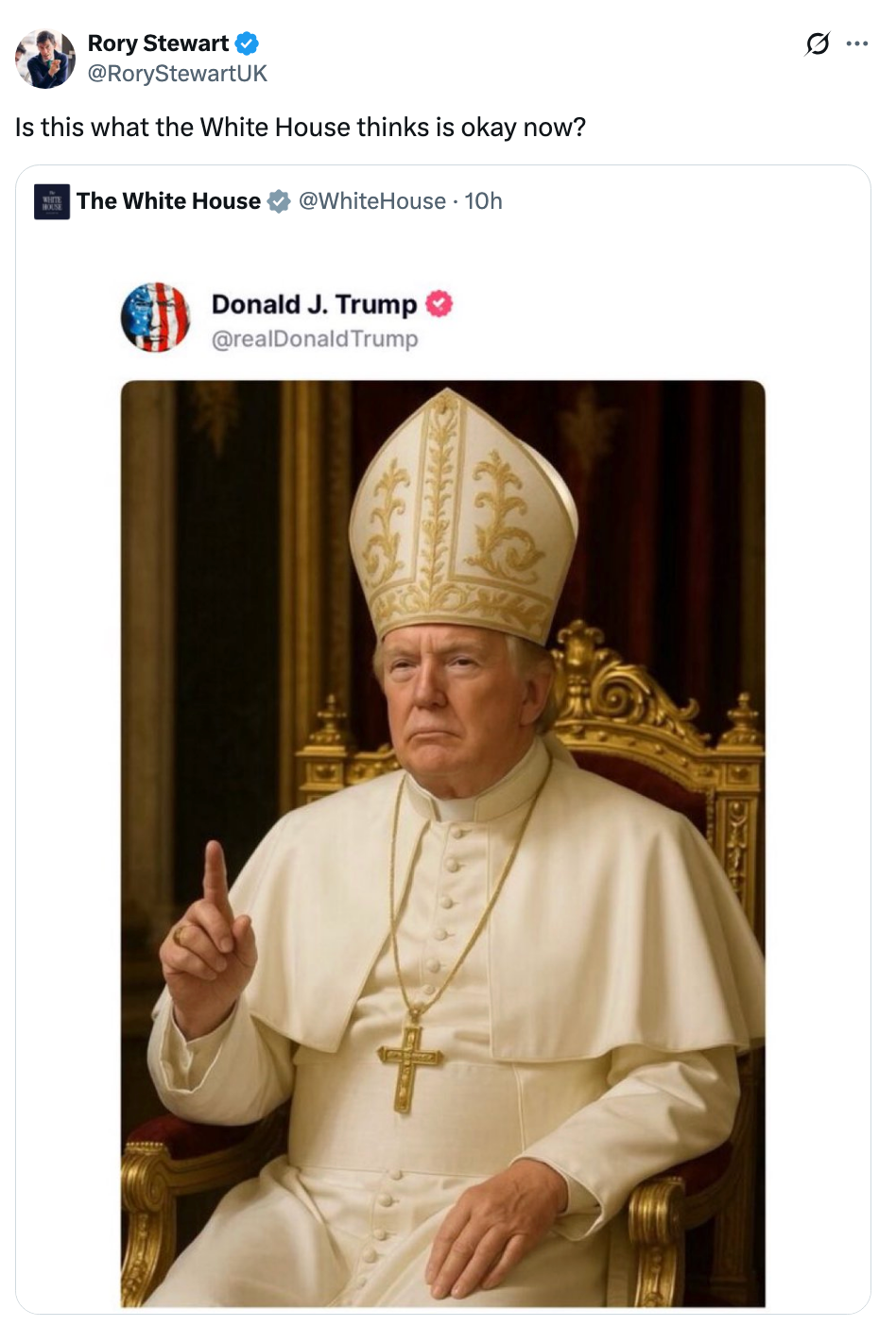Open the three-dot more options menu
The image size is (896, 1327).
click(x=857, y=43)
